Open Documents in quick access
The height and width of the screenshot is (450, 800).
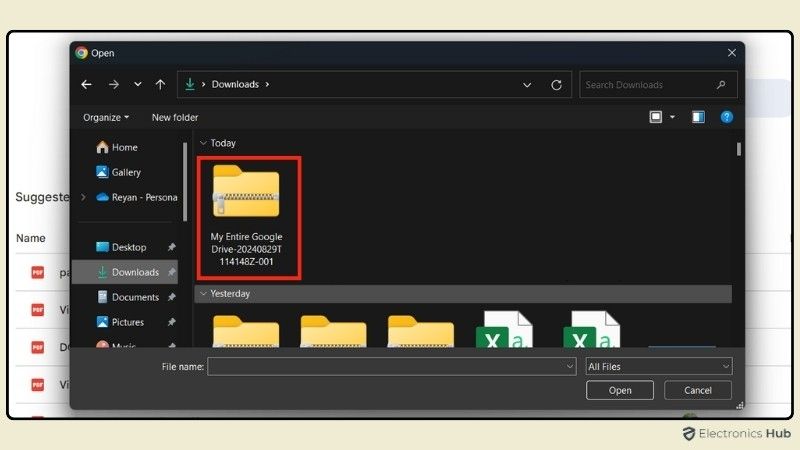[128, 297]
